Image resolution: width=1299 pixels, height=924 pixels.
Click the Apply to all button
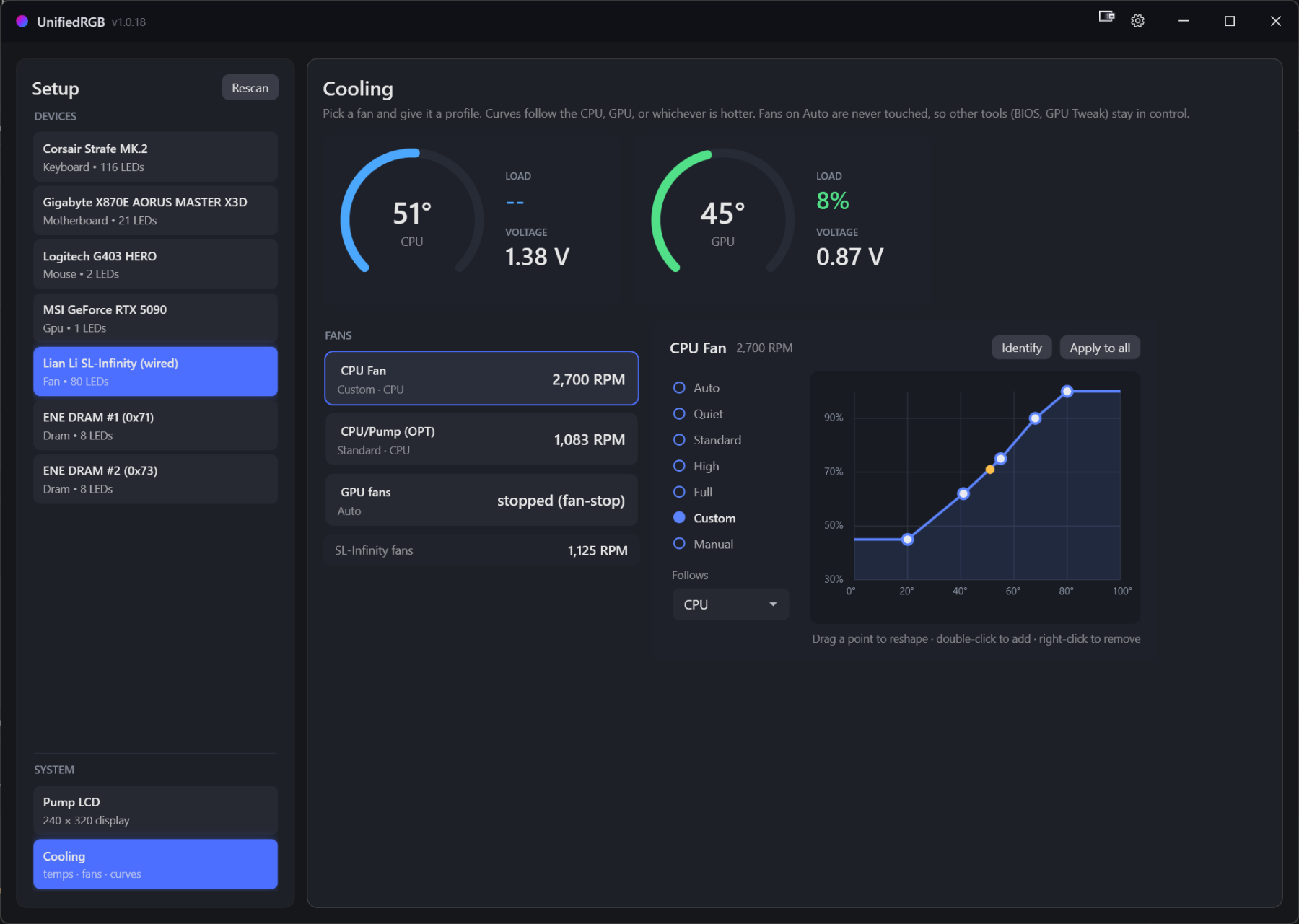(x=1100, y=348)
